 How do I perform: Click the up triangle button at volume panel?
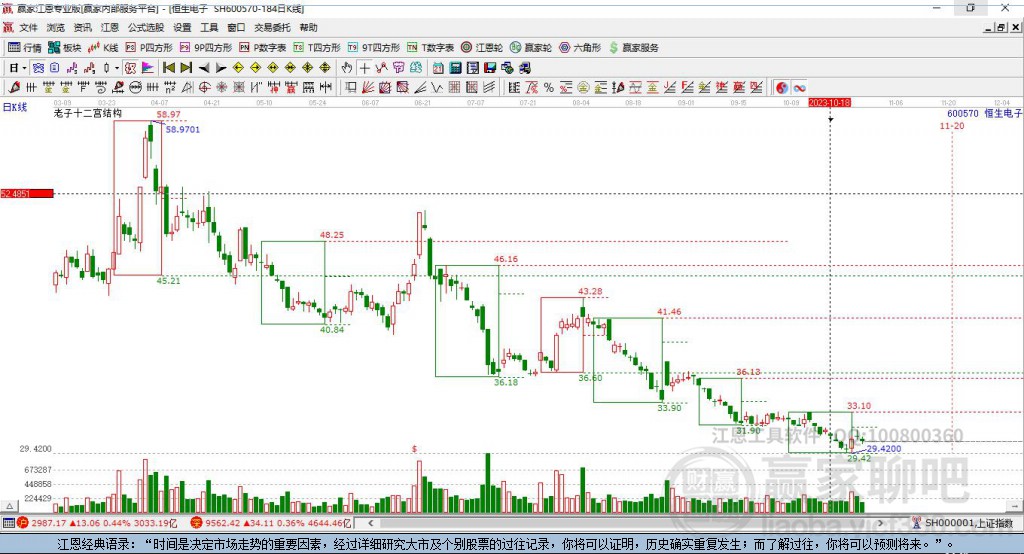[x=9, y=506]
